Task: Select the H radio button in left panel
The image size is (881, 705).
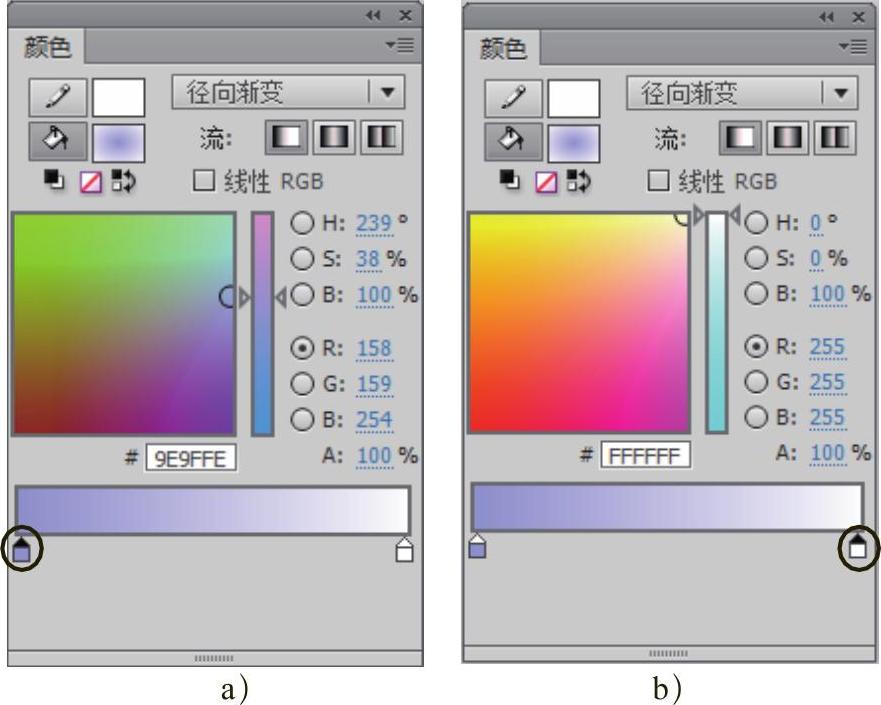Action: (302, 223)
